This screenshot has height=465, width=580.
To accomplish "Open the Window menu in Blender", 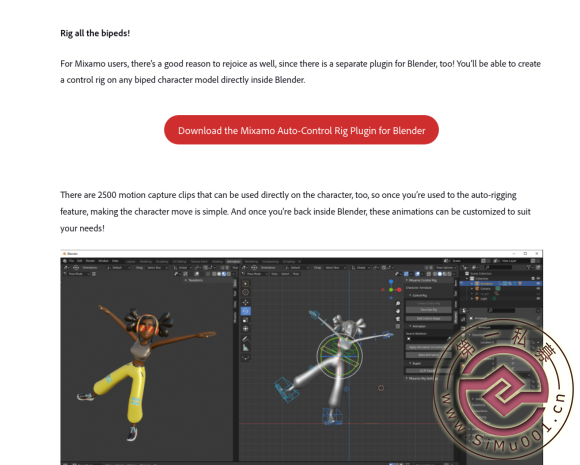I will [x=103, y=261].
